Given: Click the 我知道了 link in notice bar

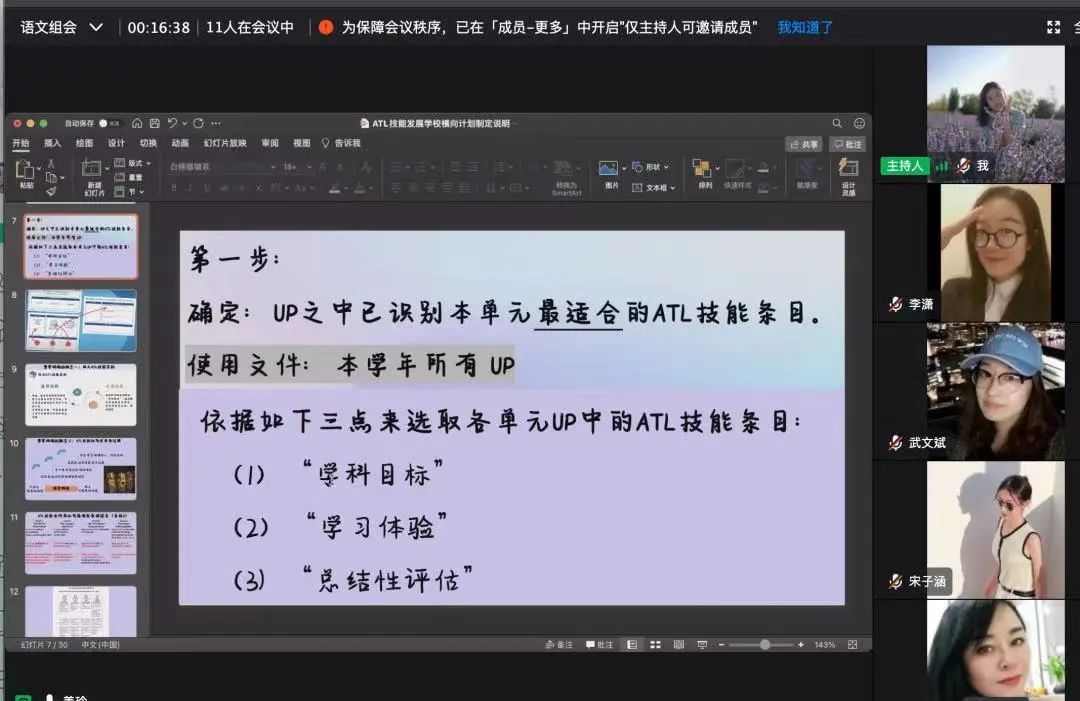Looking at the screenshot, I should click(x=805, y=28).
